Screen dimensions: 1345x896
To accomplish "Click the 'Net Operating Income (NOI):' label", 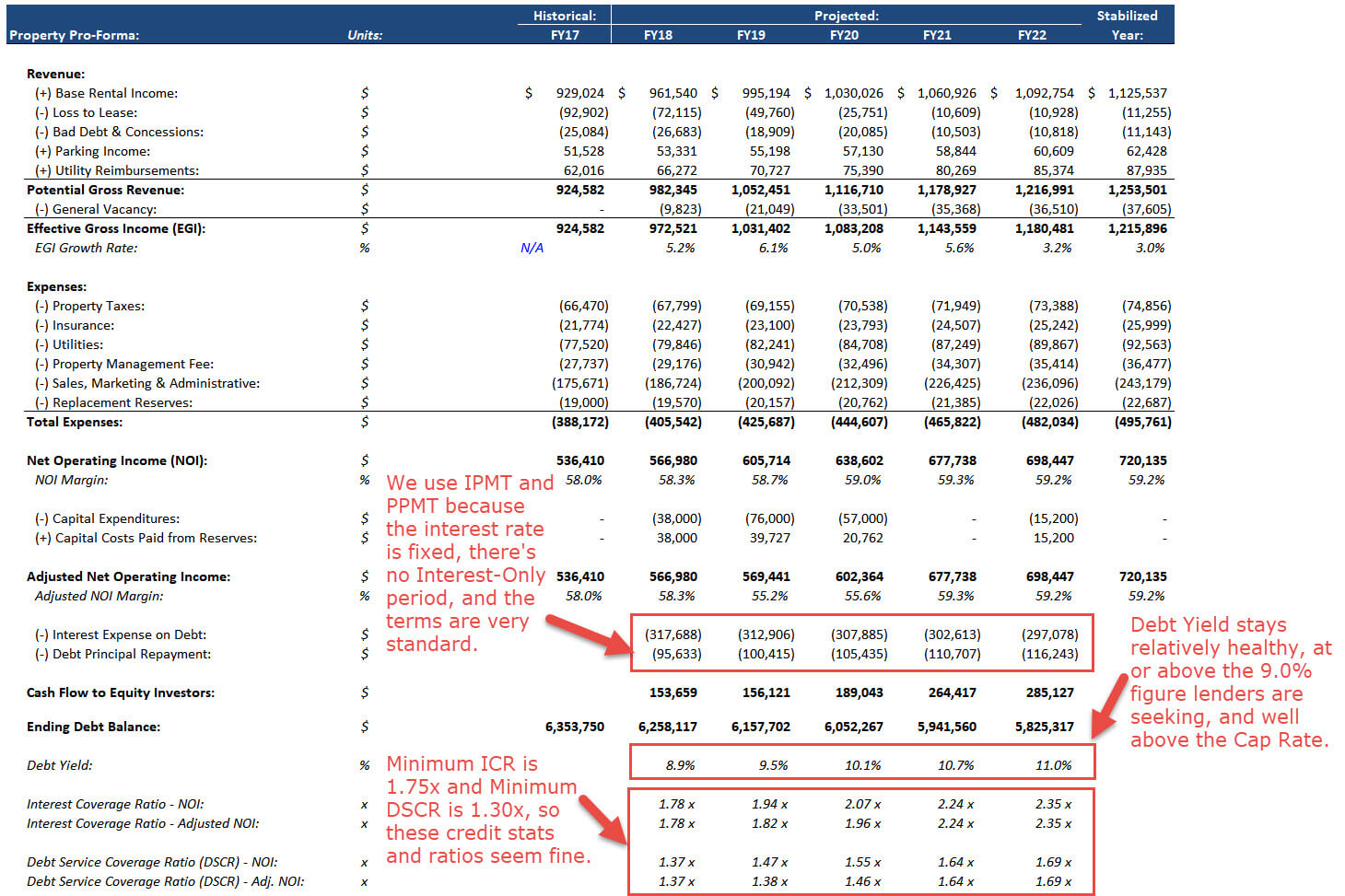I will [117, 460].
